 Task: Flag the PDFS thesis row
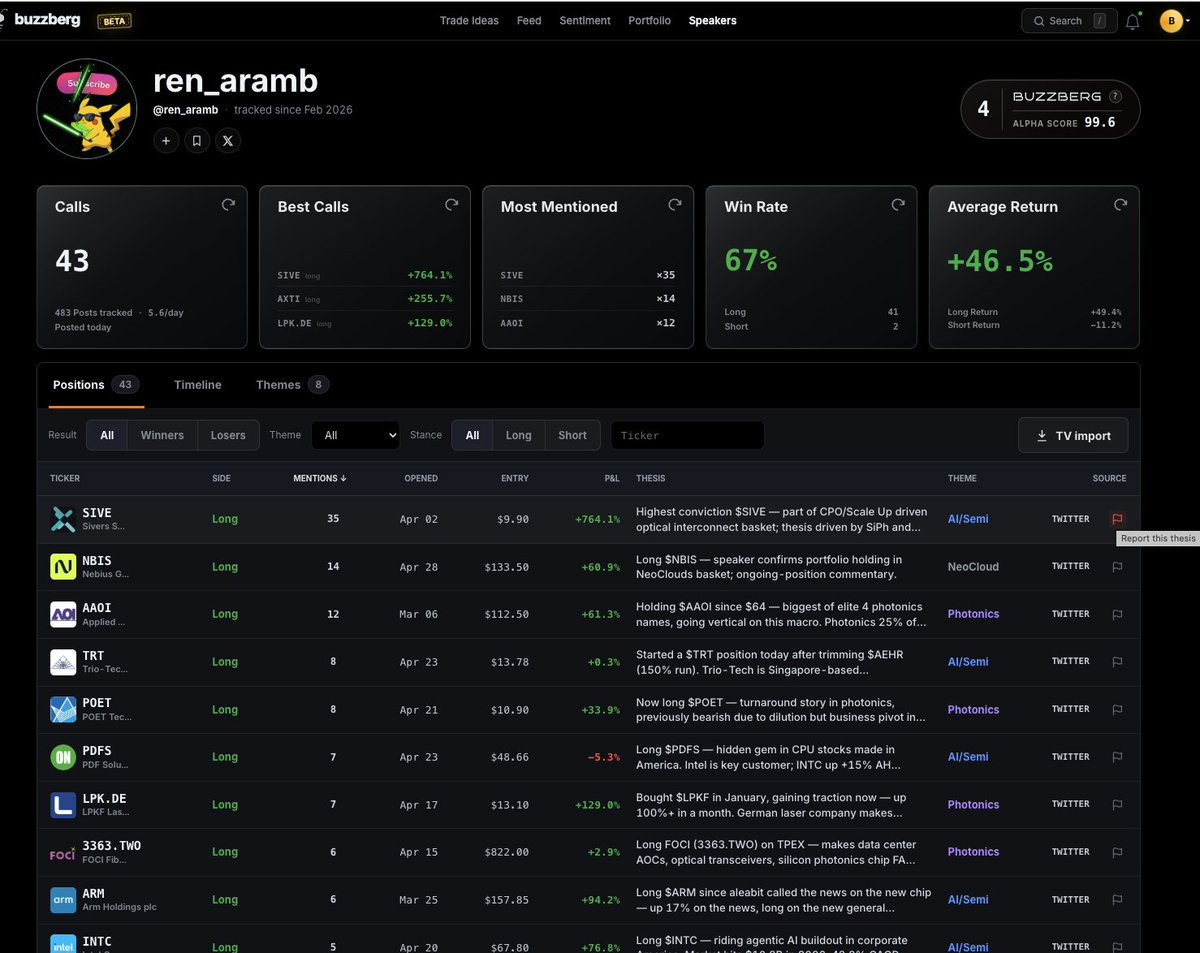click(x=1117, y=757)
